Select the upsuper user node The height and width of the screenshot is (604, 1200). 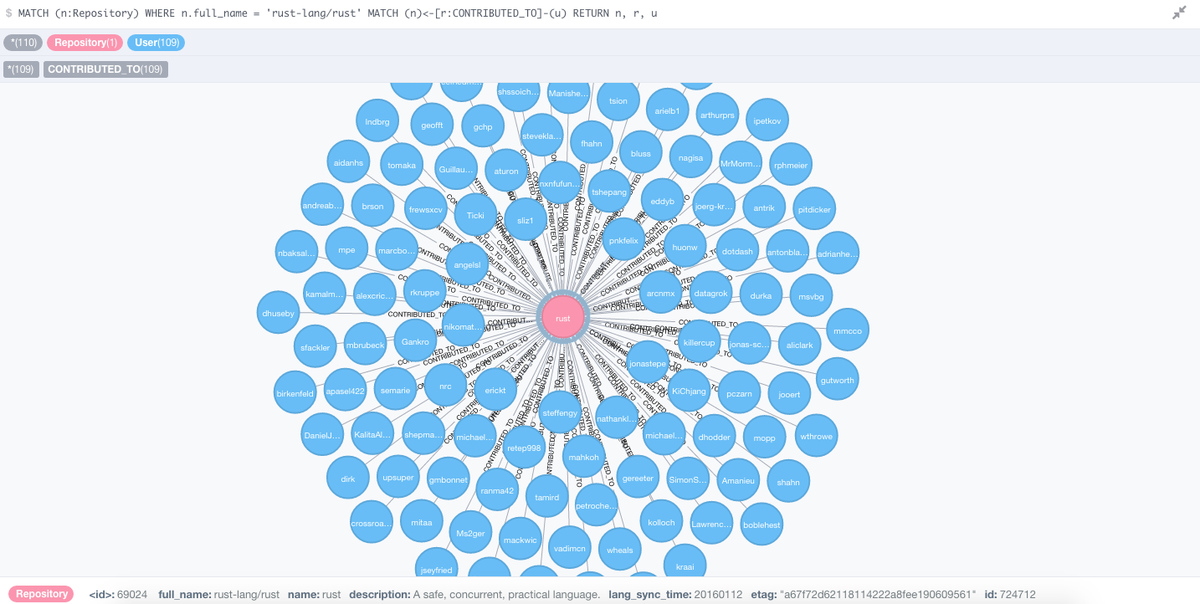(398, 477)
